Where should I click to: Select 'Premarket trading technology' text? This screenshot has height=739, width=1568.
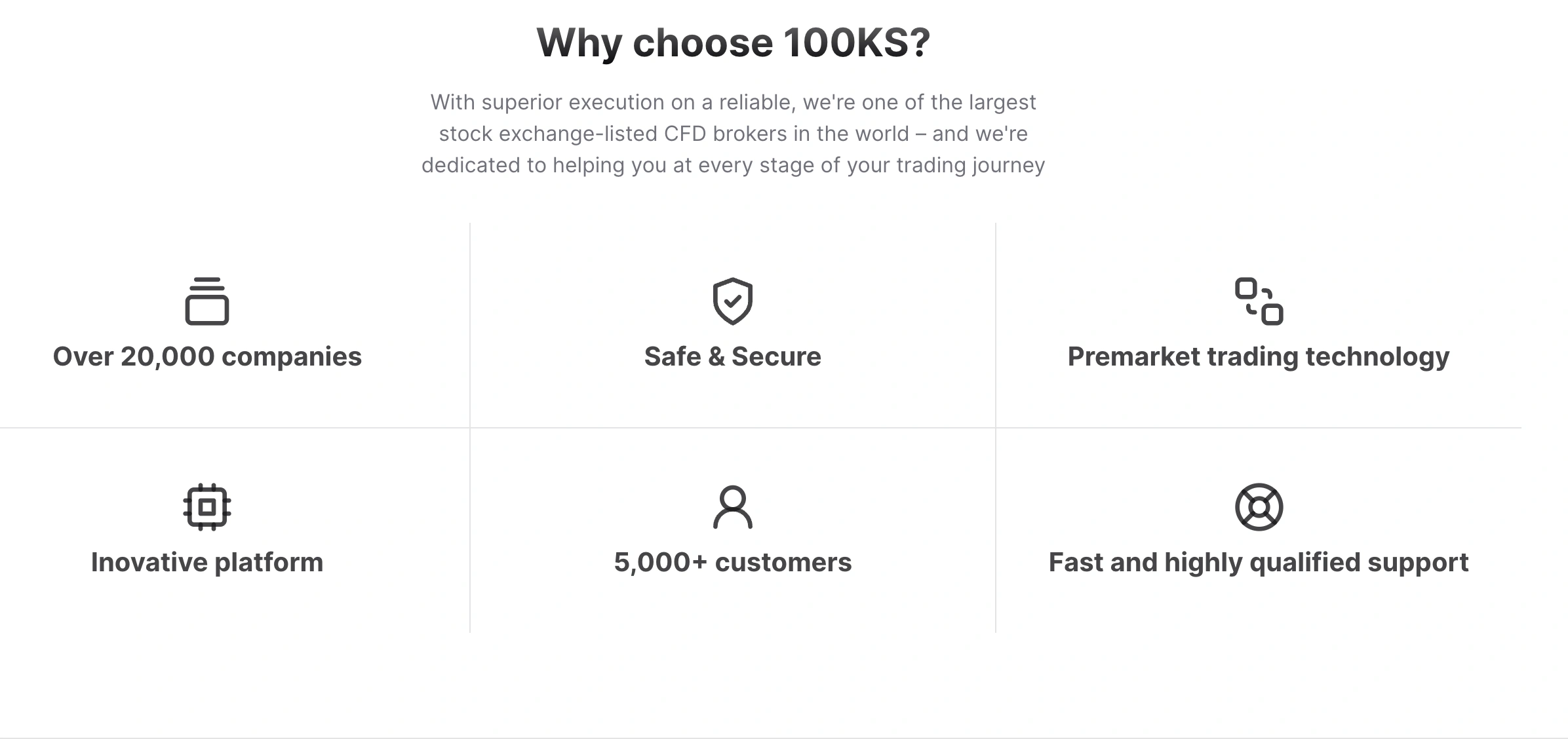1259,358
